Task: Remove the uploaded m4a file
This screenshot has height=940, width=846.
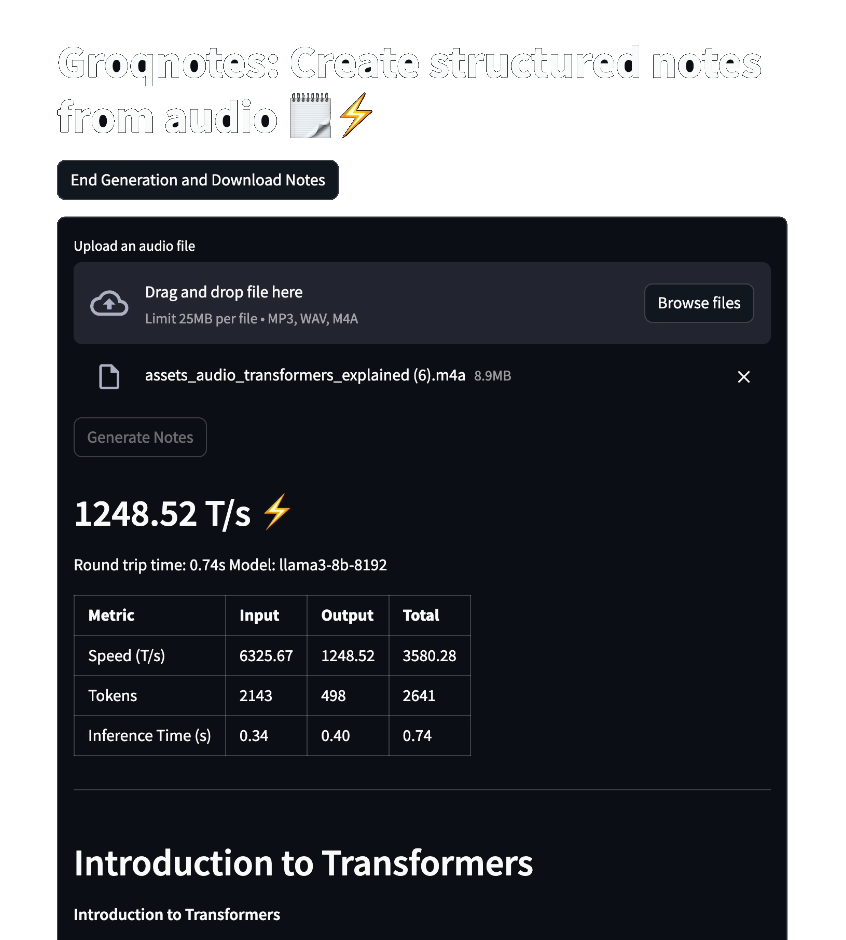Action: click(743, 376)
